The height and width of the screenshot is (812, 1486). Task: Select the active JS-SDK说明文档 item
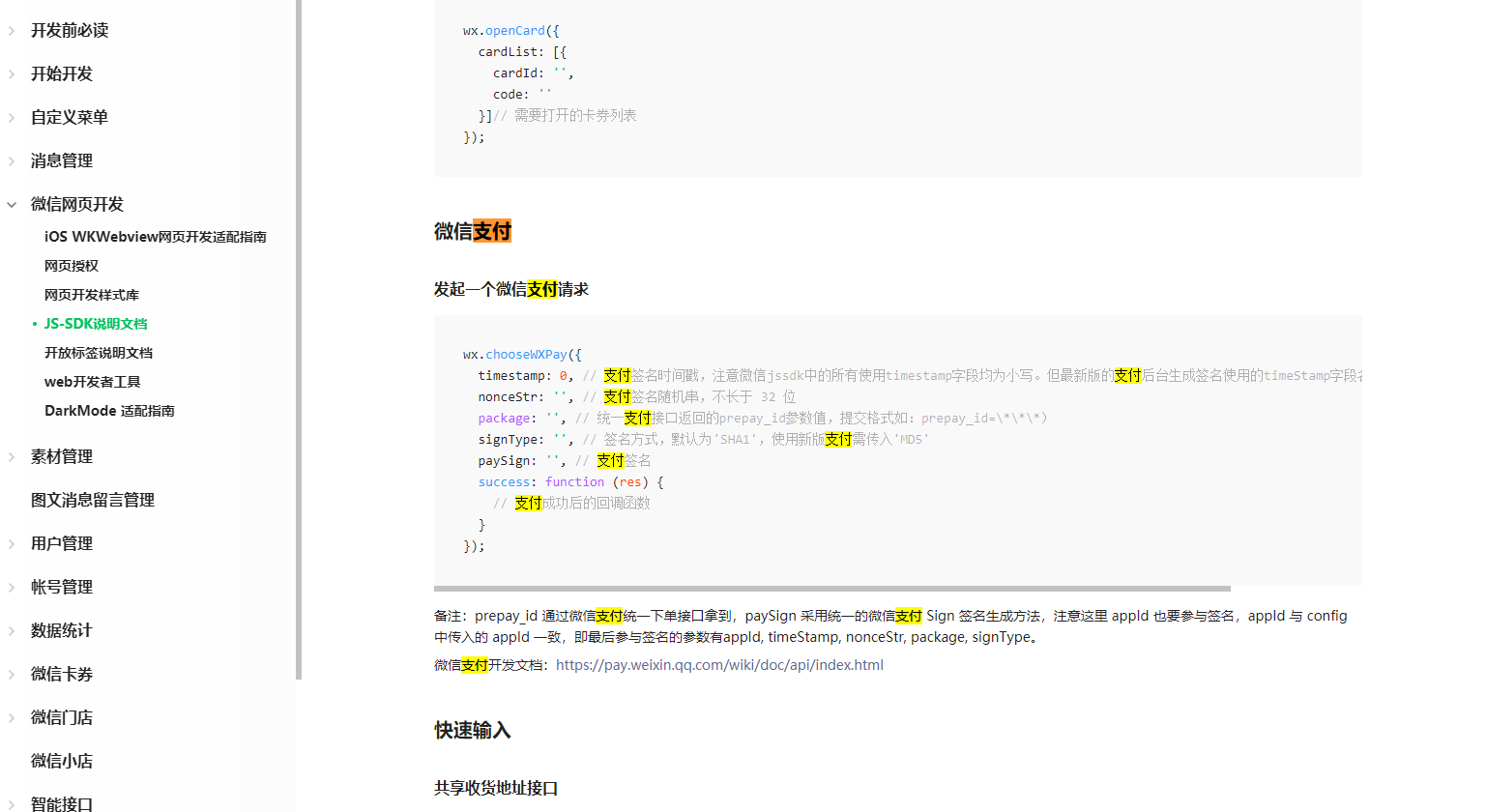(96, 324)
